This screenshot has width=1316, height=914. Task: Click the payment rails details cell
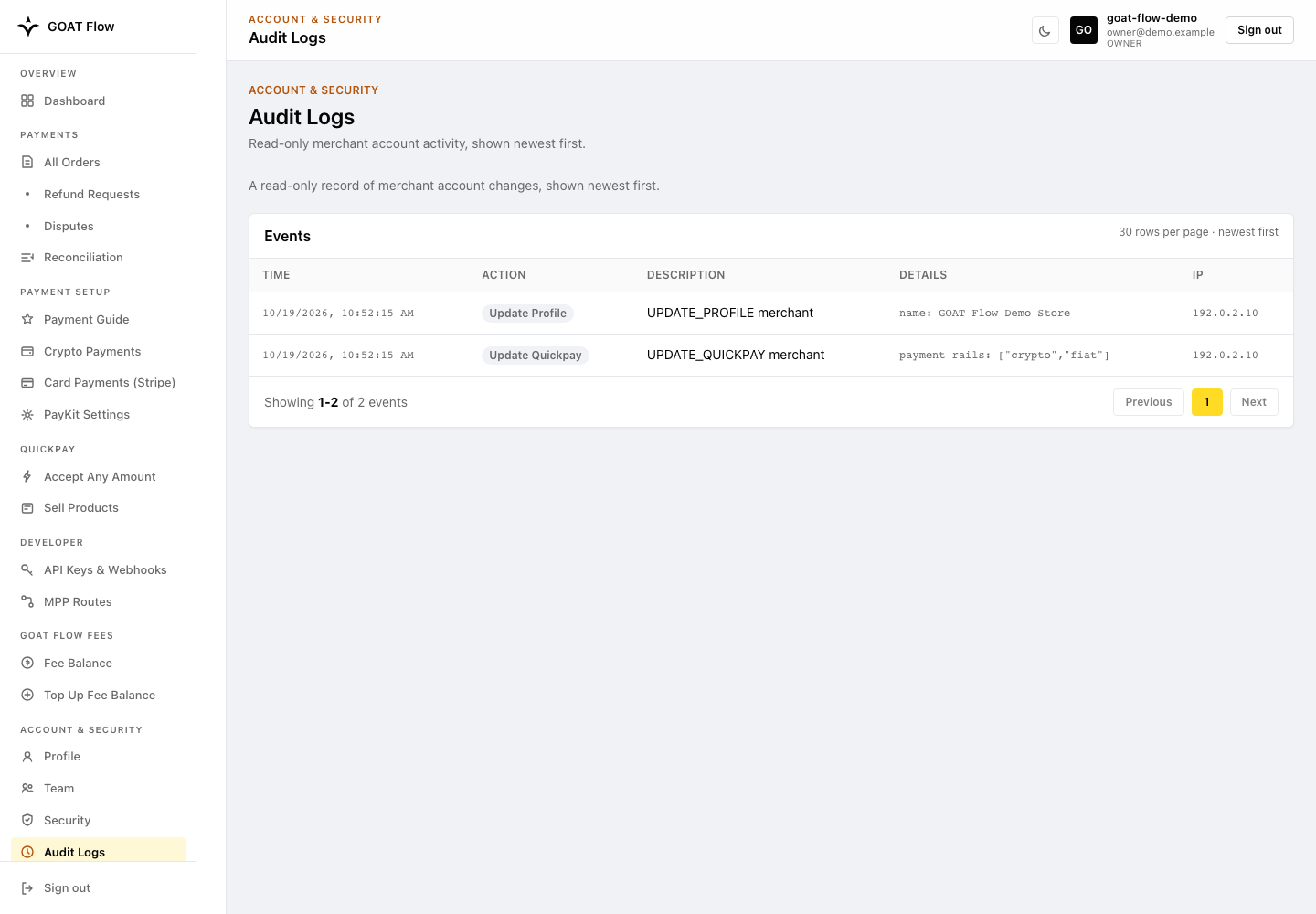(x=1004, y=356)
